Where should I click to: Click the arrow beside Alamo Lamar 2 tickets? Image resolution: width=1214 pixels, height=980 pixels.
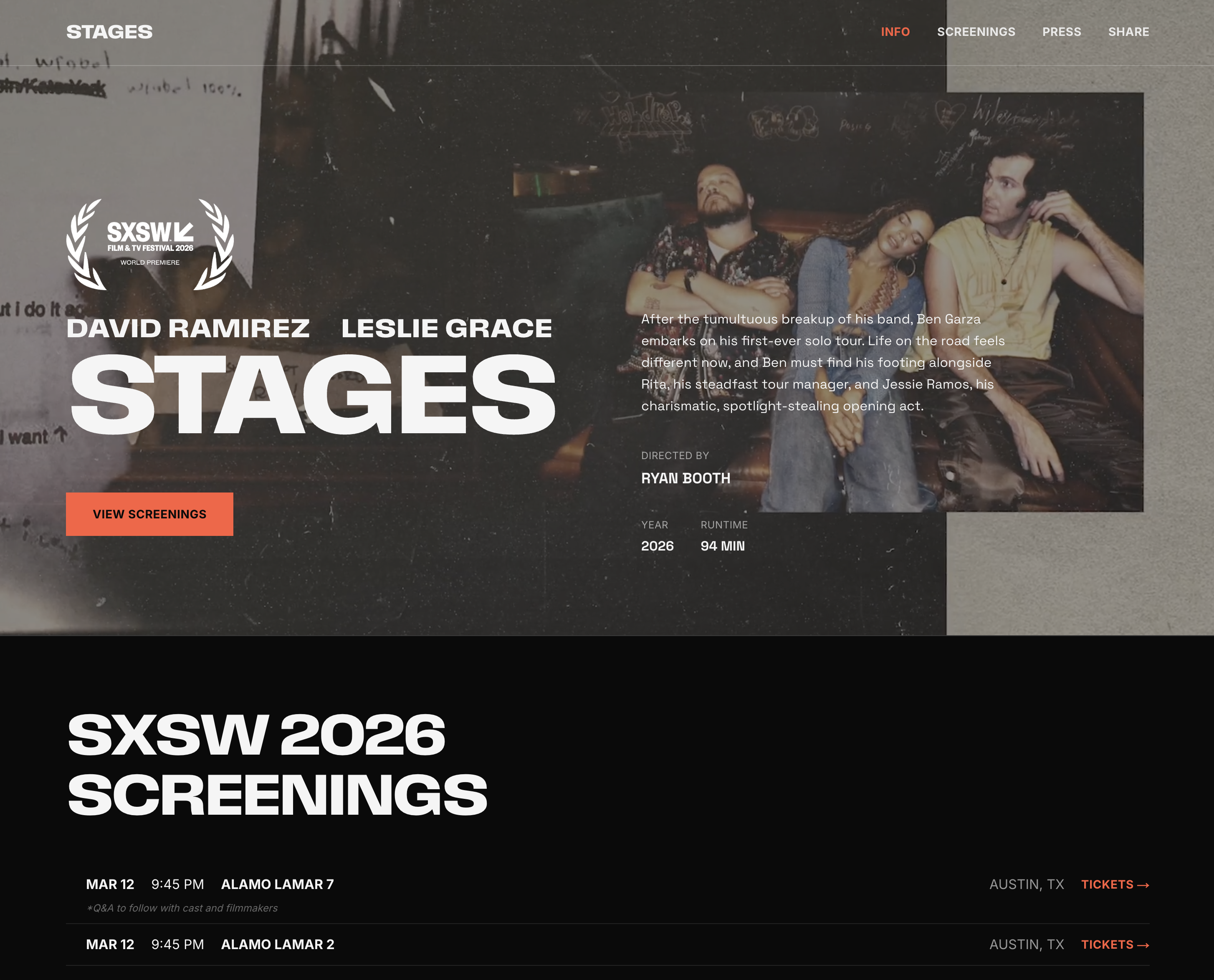[x=1143, y=945]
